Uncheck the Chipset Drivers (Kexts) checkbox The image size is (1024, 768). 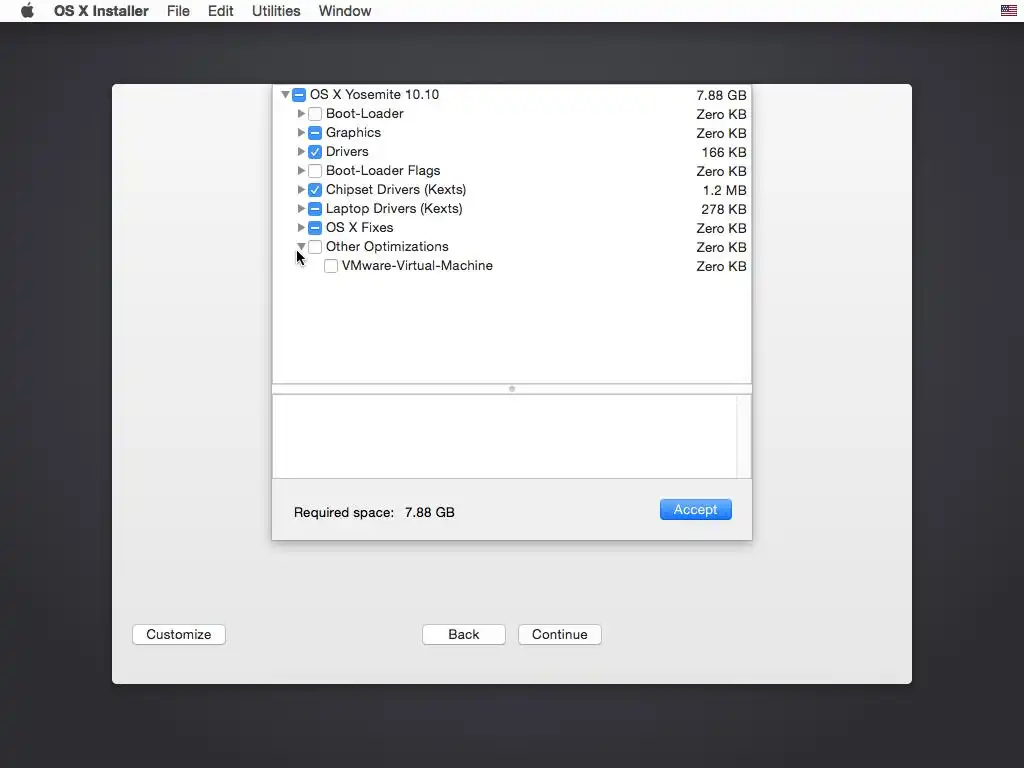(x=315, y=190)
